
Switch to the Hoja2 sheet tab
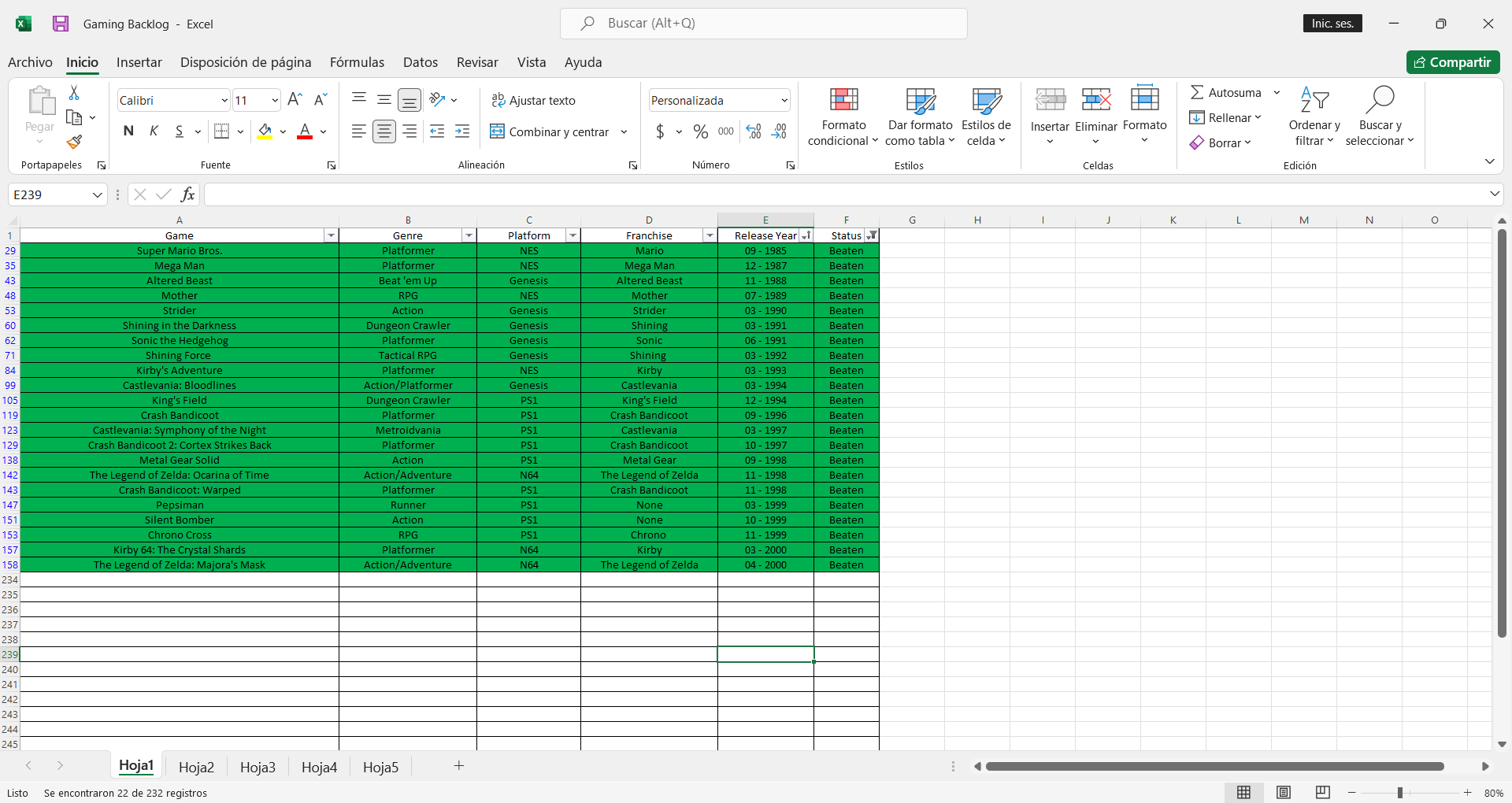[x=196, y=767]
